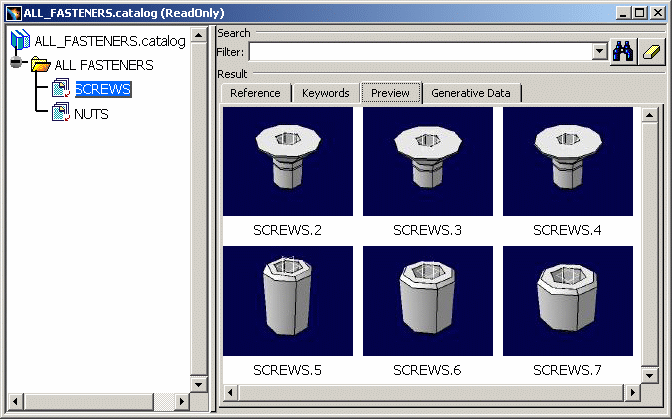Select the Preview tab
The height and width of the screenshot is (420, 672).
pyautogui.click(x=390, y=93)
